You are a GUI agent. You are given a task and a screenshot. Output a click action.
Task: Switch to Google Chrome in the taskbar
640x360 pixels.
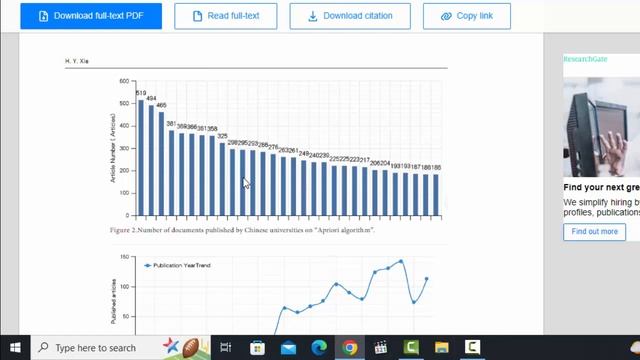350,348
